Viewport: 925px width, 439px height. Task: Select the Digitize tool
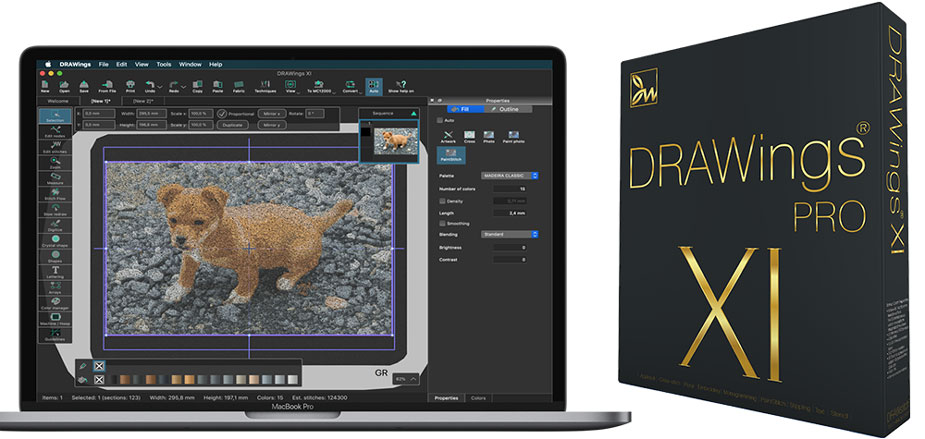pyautogui.click(x=55, y=226)
